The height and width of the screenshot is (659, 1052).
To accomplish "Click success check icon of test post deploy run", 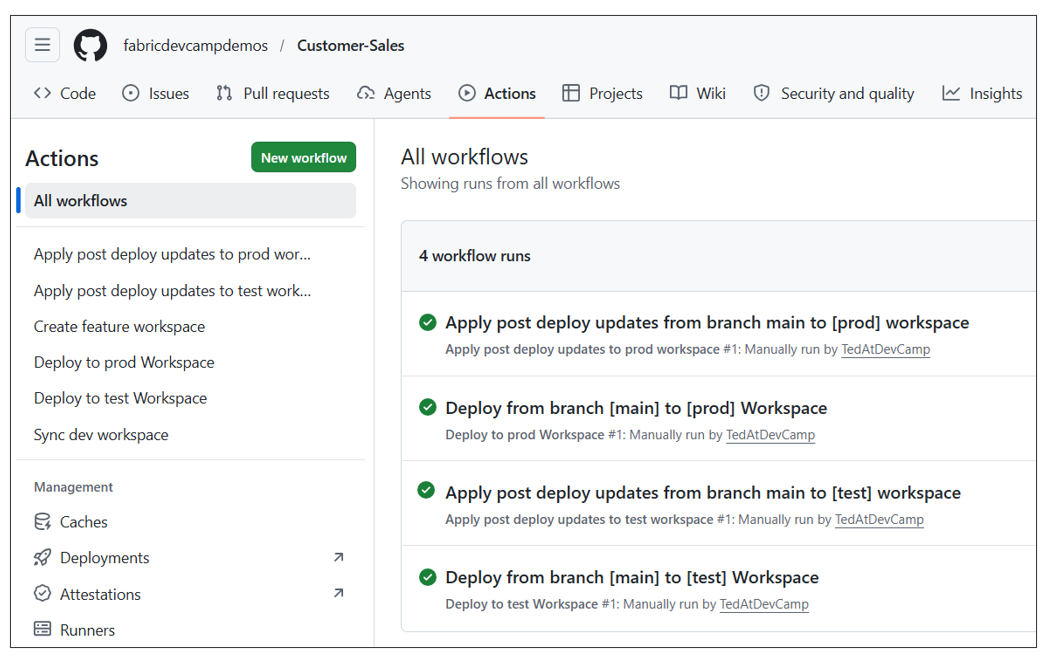I will 426,490.
